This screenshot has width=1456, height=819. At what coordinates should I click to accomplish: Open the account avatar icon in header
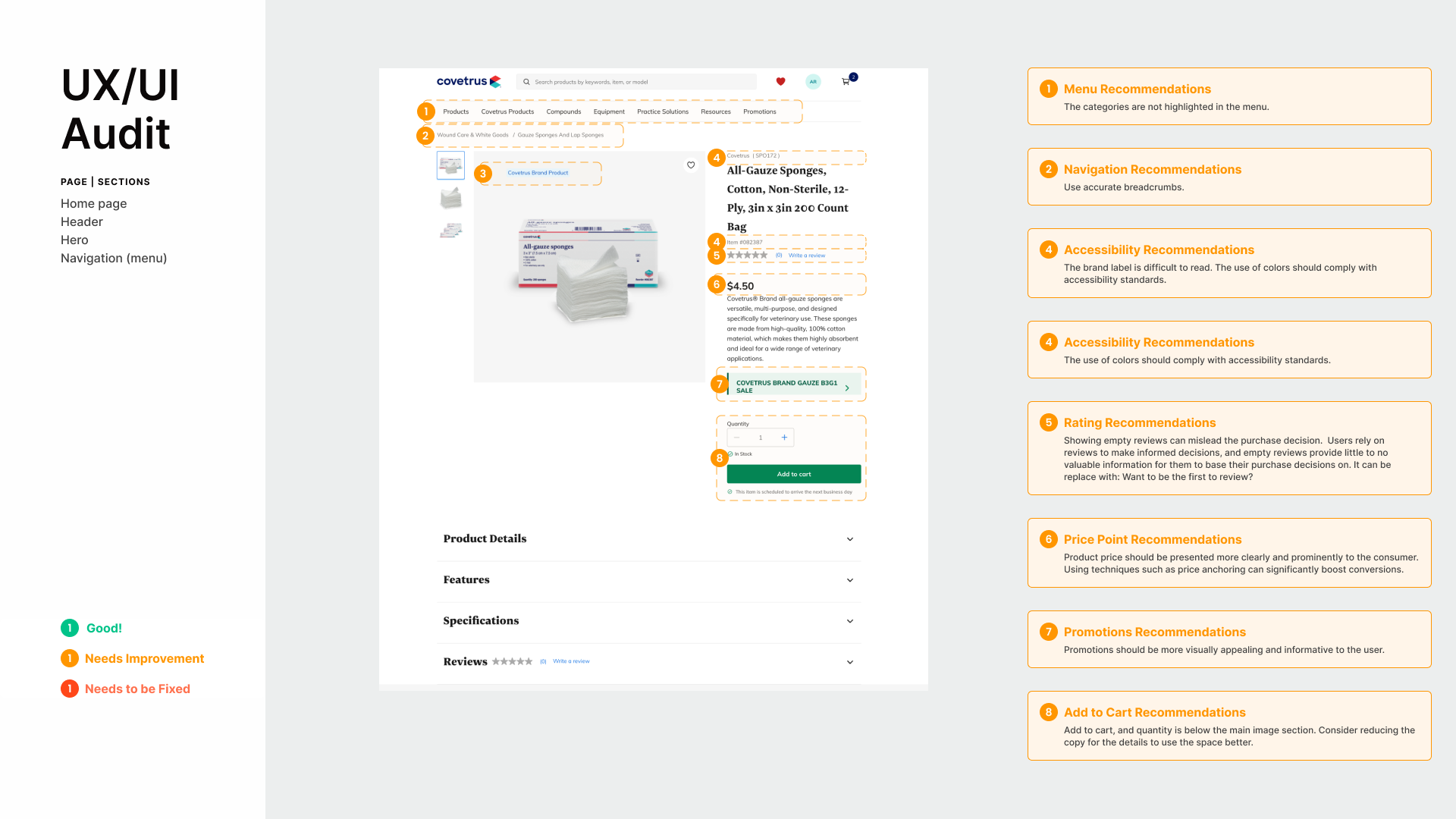pos(813,81)
